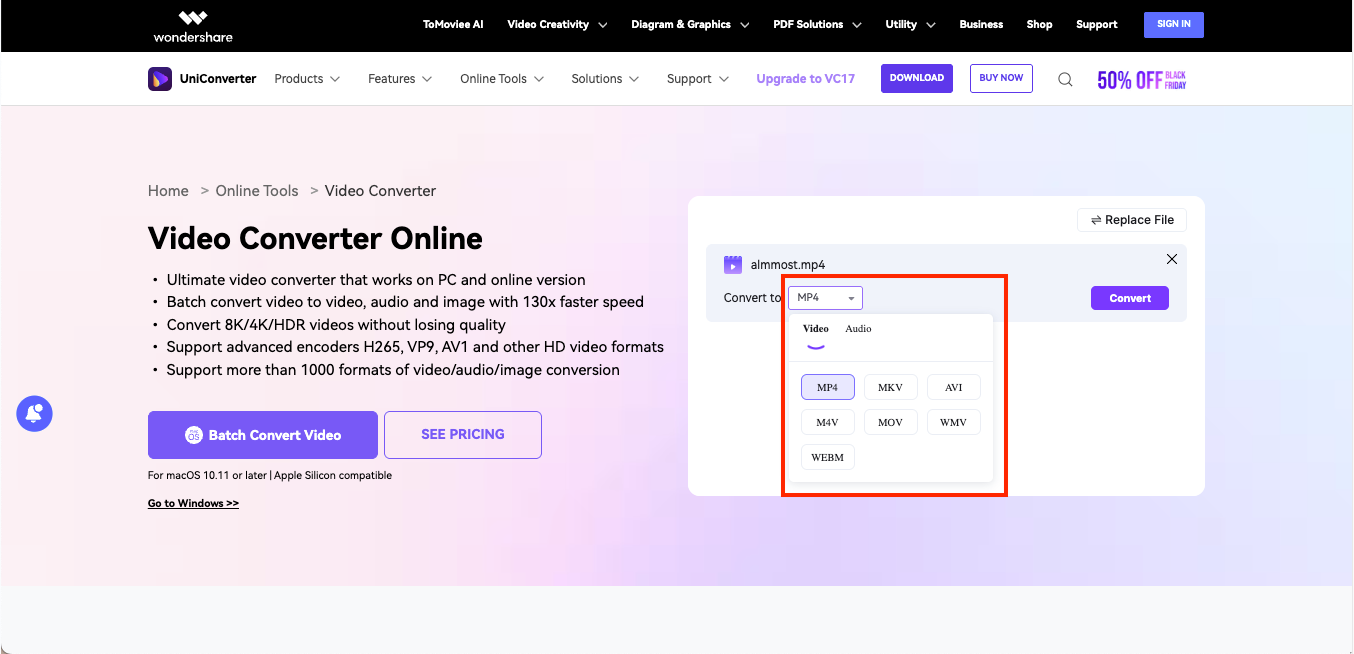Image resolution: width=1354 pixels, height=654 pixels.
Task: Select MKV as the output format
Action: coord(890,386)
